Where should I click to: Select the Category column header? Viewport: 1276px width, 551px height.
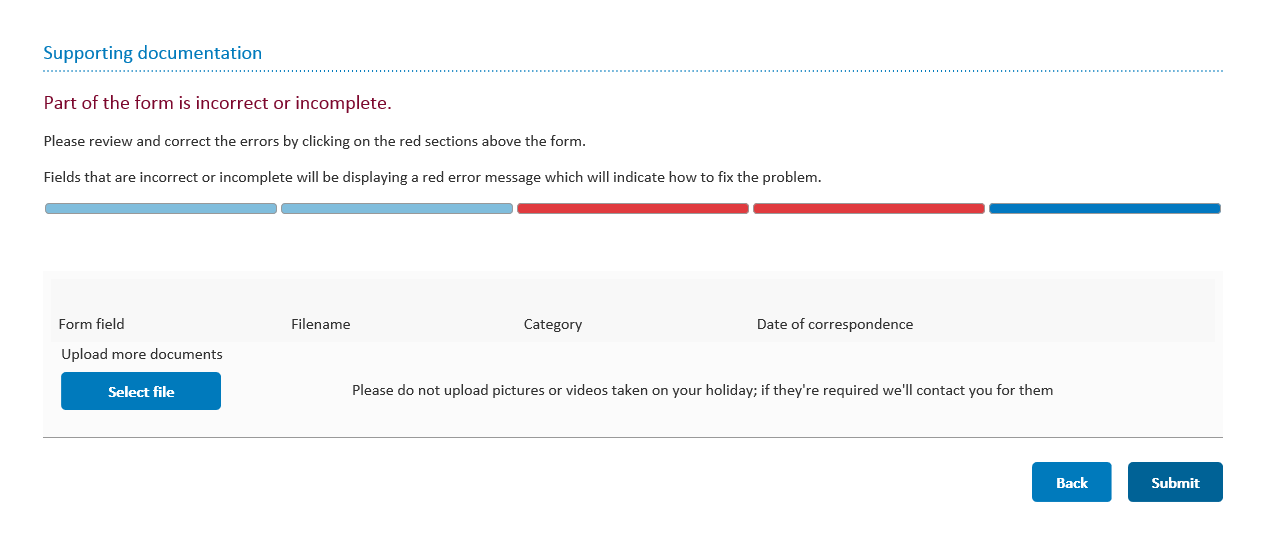tap(553, 324)
